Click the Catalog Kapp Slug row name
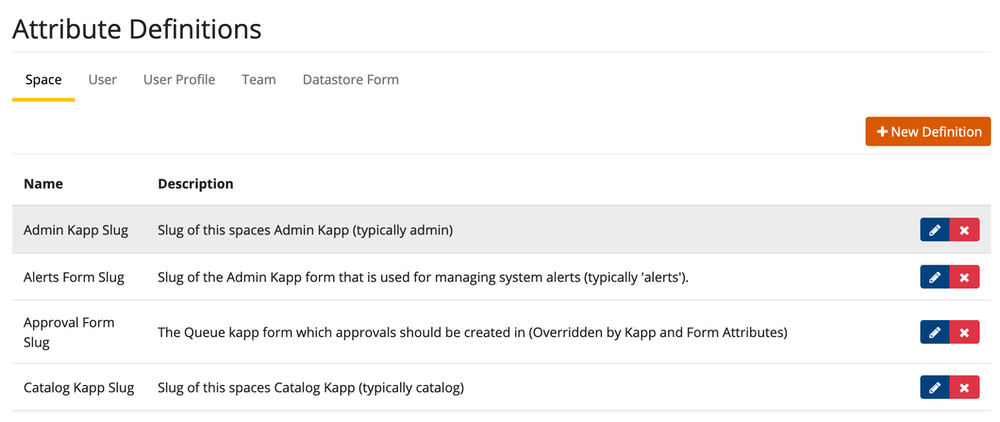The width and height of the screenshot is (1000, 422). (x=79, y=387)
